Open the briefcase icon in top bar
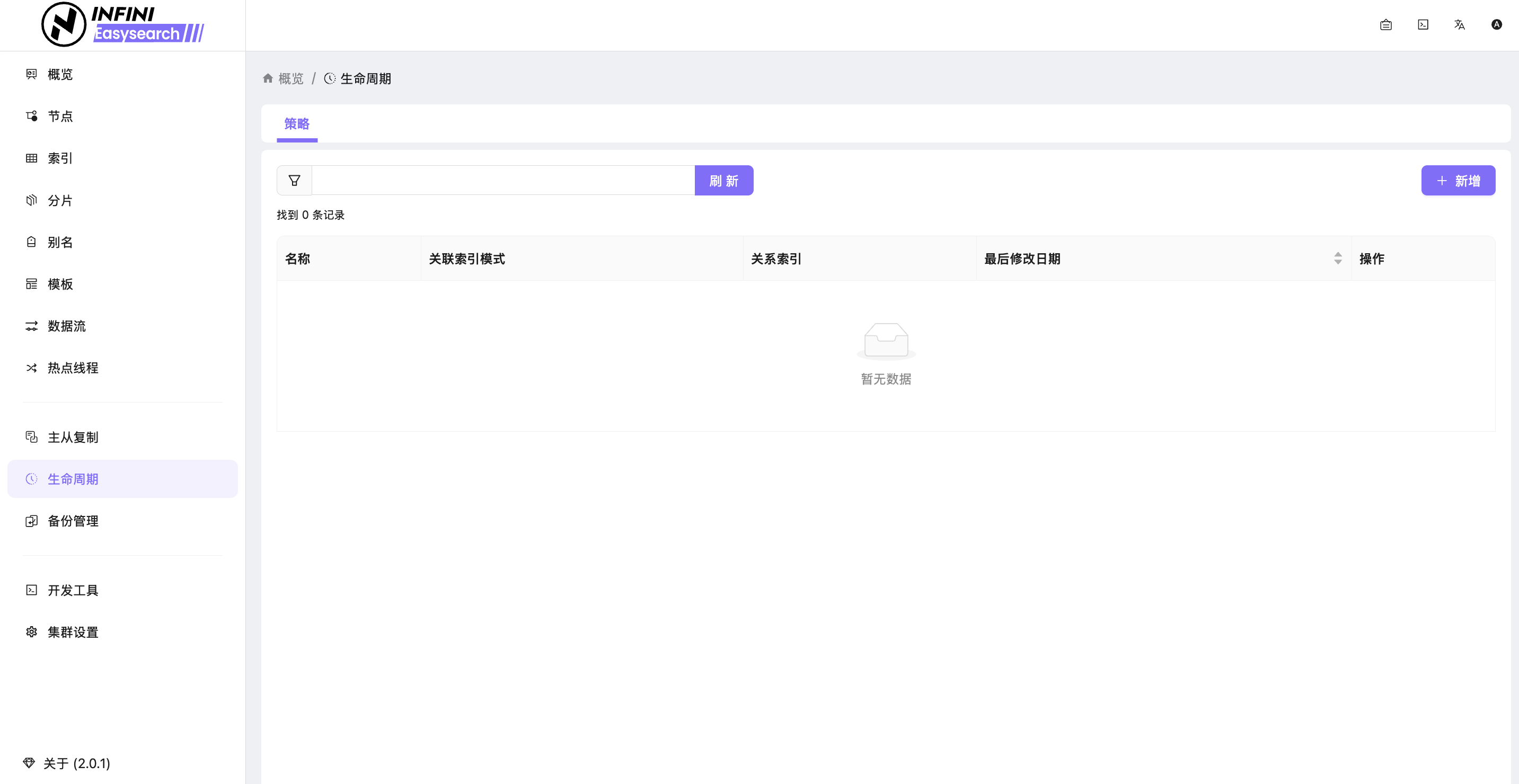The image size is (1519, 784). tap(1386, 25)
